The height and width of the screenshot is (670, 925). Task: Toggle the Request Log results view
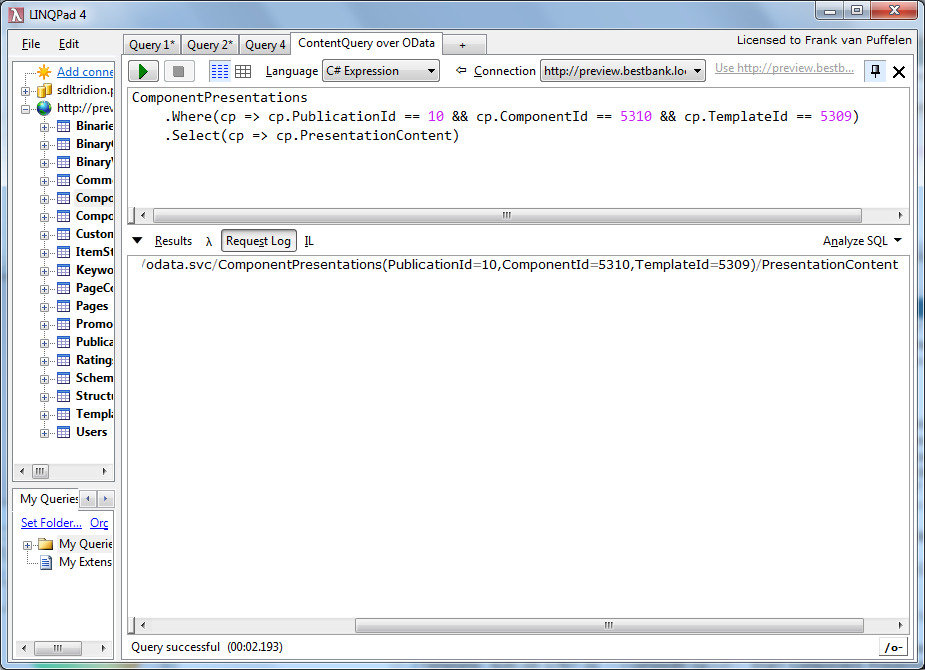(259, 241)
